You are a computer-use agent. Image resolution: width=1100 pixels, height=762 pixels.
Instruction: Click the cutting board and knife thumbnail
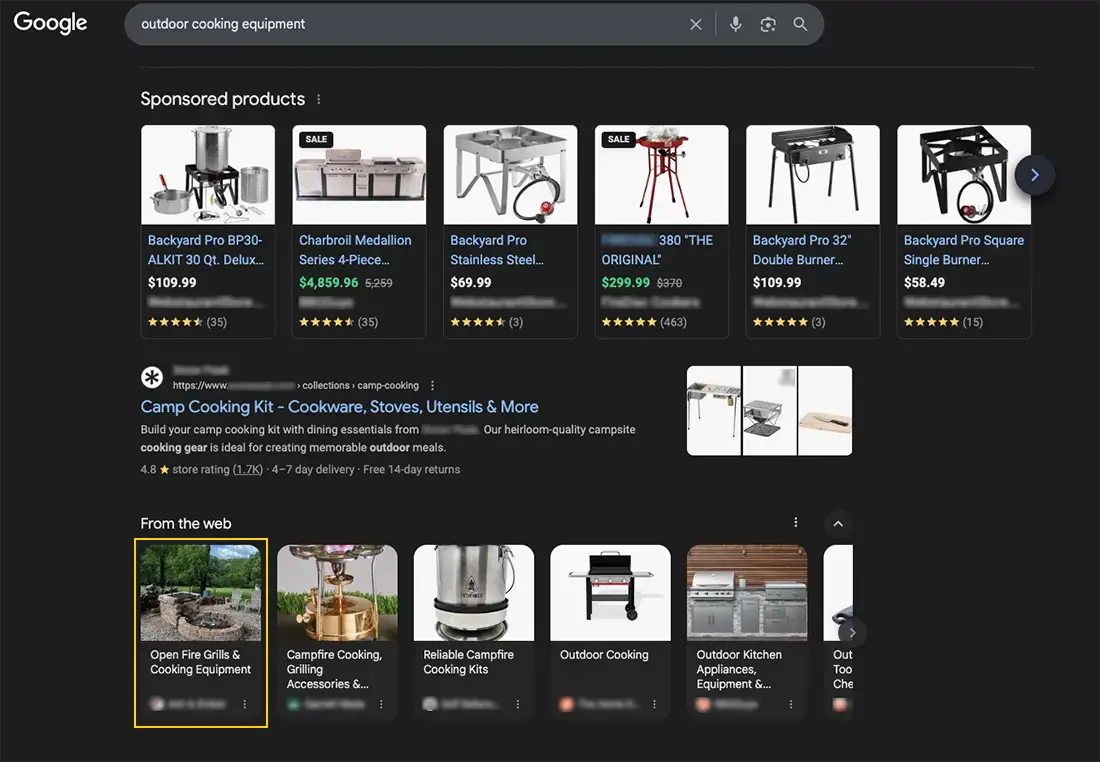[x=825, y=410]
